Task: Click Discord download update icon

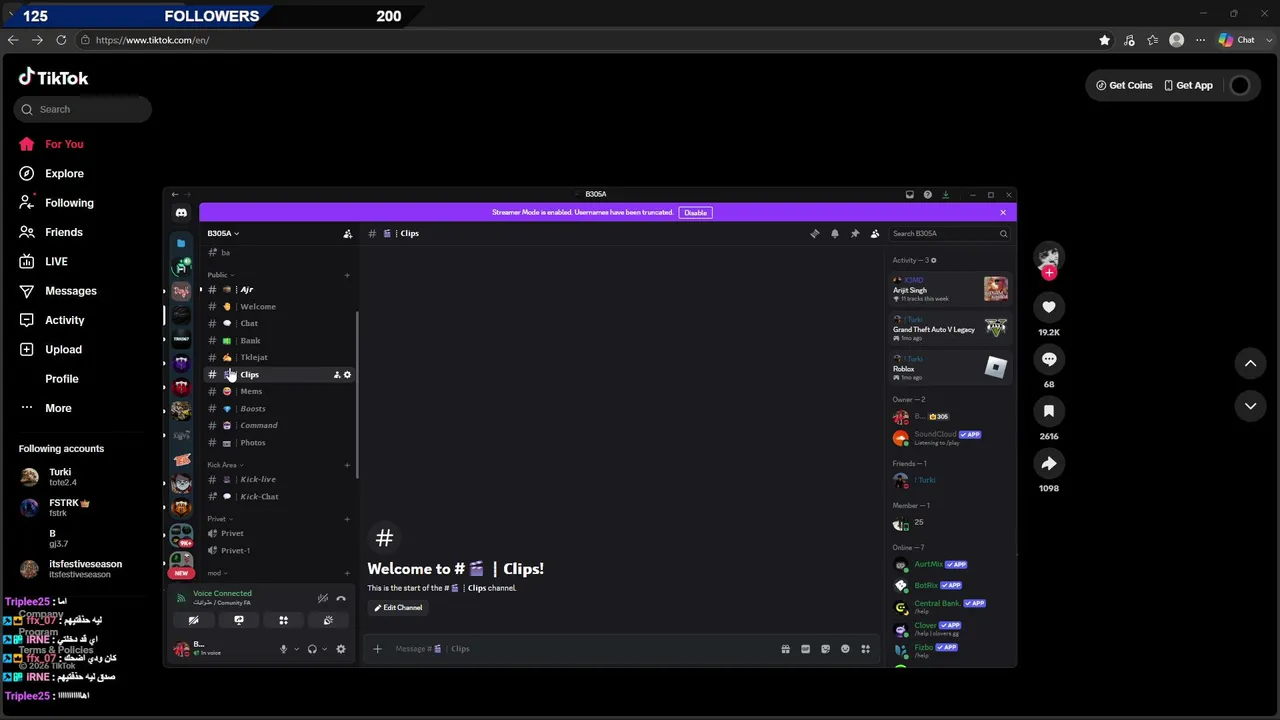Action: (x=945, y=195)
